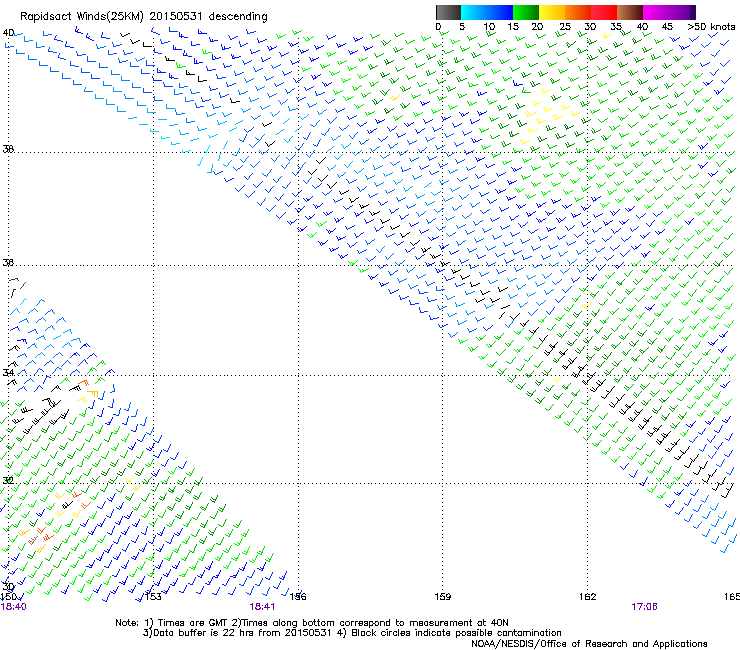Click the brown 35-40 knots legend segment
The width and height of the screenshot is (740, 650).
pyautogui.click(x=630, y=12)
